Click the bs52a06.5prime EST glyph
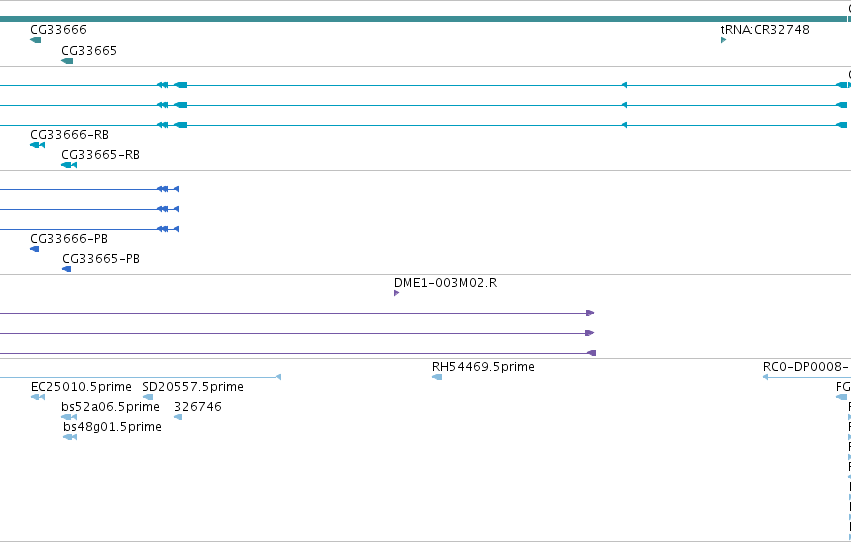 tap(69, 417)
